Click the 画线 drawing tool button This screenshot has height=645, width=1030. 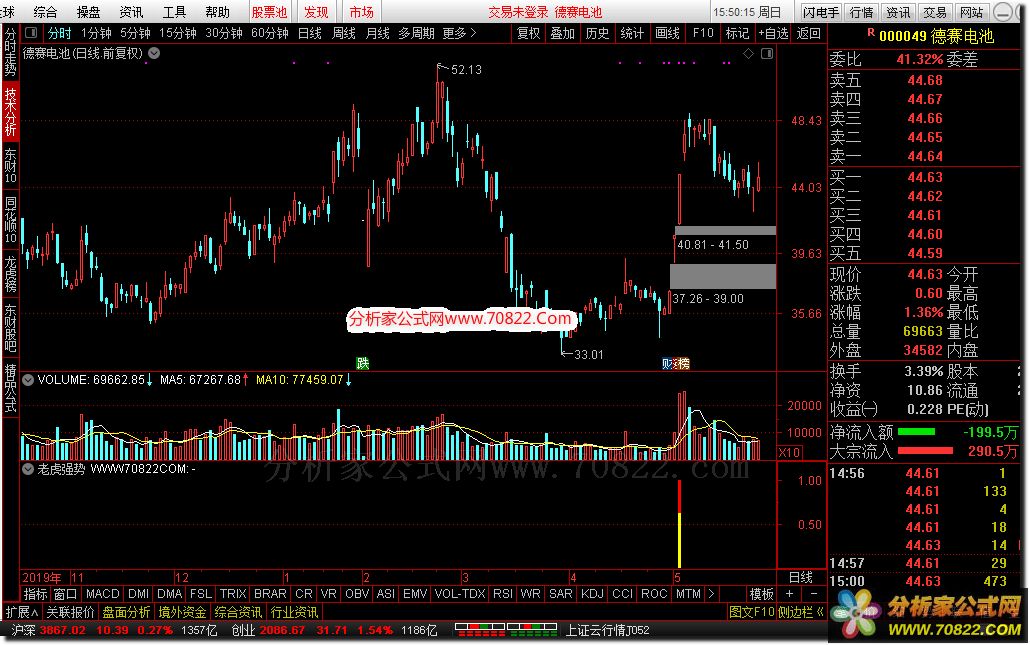pyautogui.click(x=667, y=33)
